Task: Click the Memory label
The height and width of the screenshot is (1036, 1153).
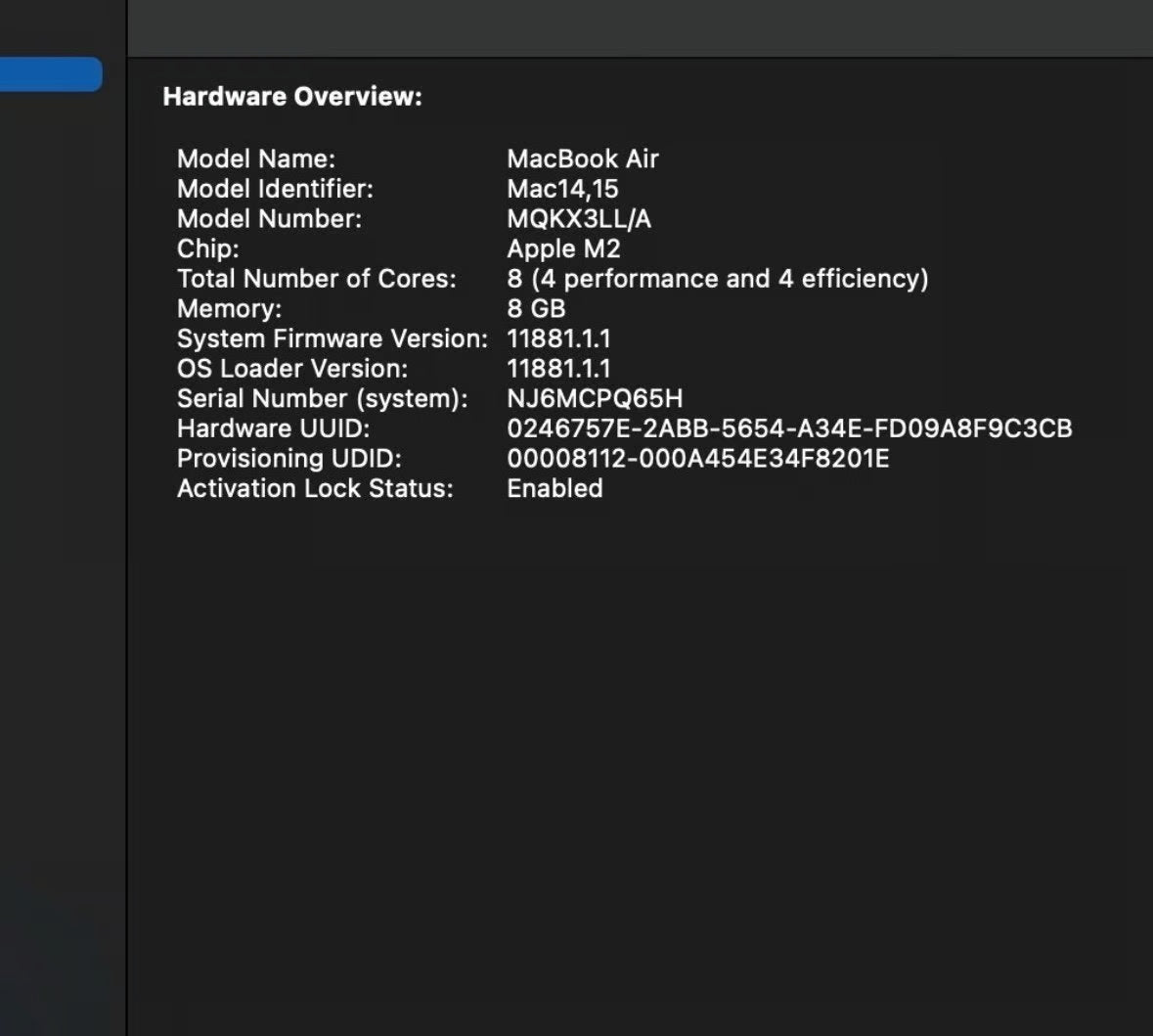Action: pos(229,309)
